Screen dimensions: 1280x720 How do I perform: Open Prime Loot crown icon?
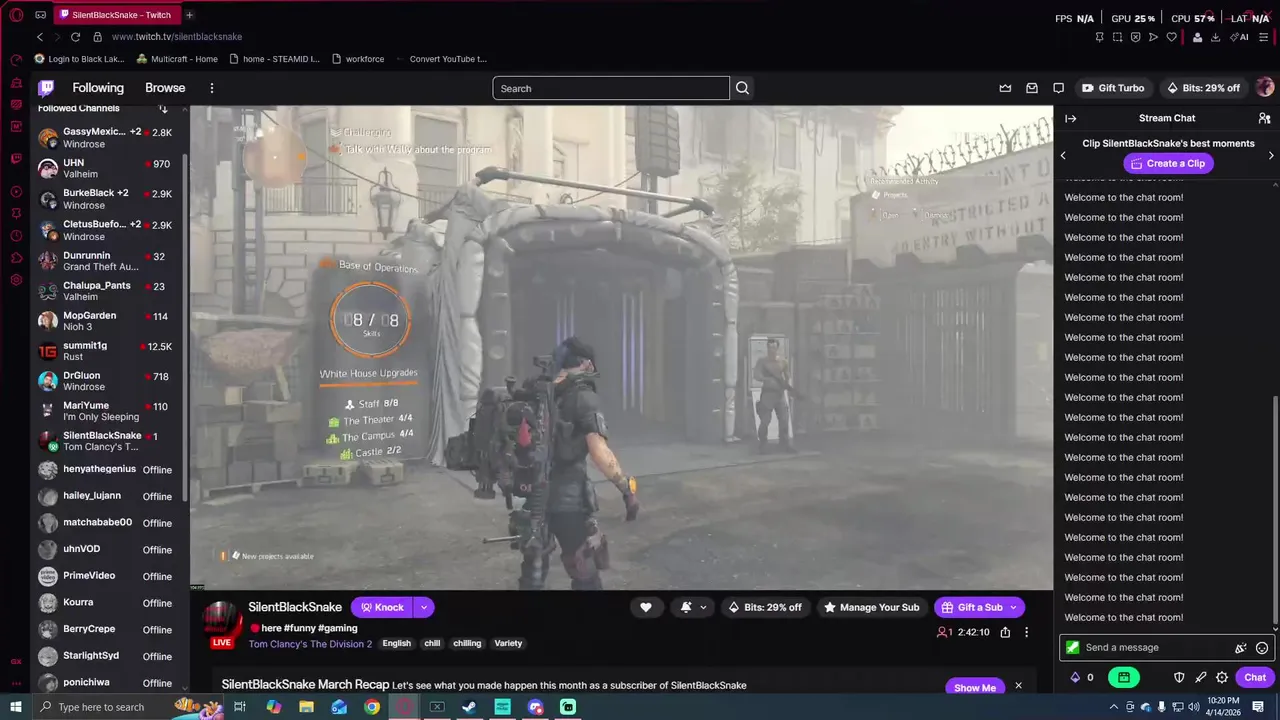pyautogui.click(x=1005, y=88)
